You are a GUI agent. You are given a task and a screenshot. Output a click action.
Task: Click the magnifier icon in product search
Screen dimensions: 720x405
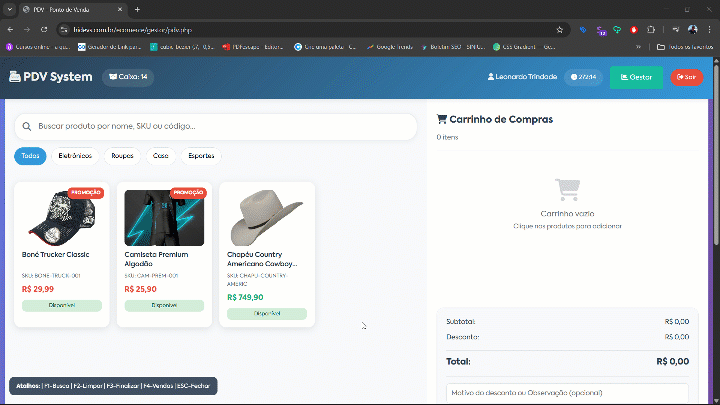pyautogui.click(x=27, y=126)
